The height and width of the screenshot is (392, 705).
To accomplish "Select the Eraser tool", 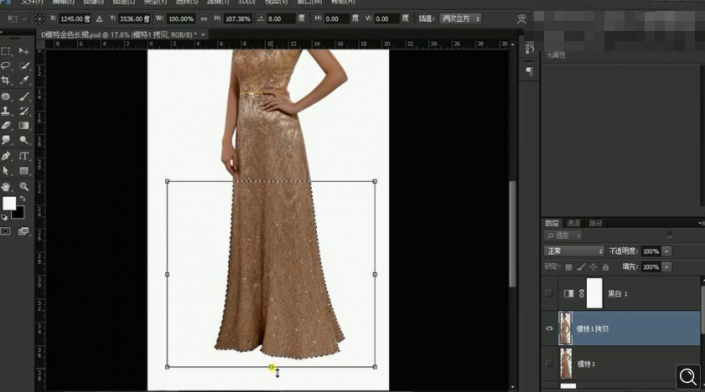I will 6,125.
